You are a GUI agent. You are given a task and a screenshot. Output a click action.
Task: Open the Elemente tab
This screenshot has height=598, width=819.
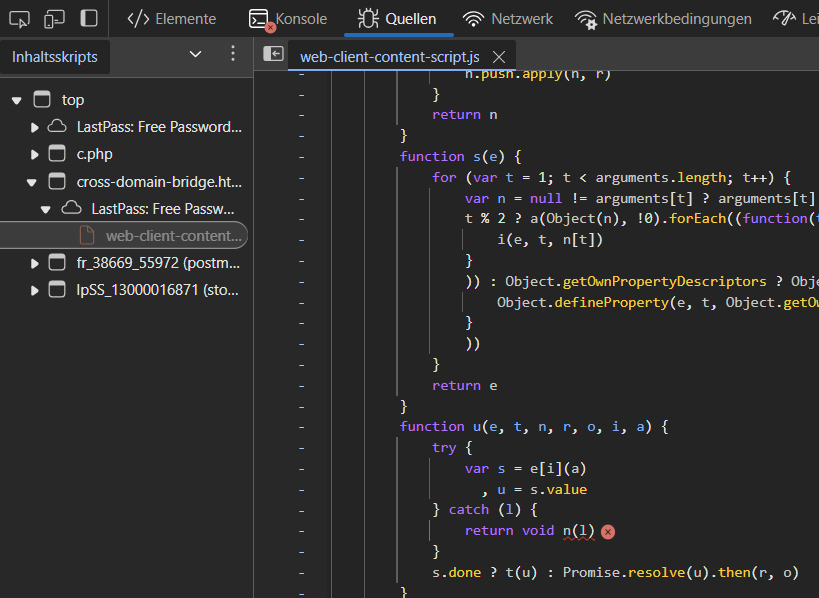[x=172, y=19]
